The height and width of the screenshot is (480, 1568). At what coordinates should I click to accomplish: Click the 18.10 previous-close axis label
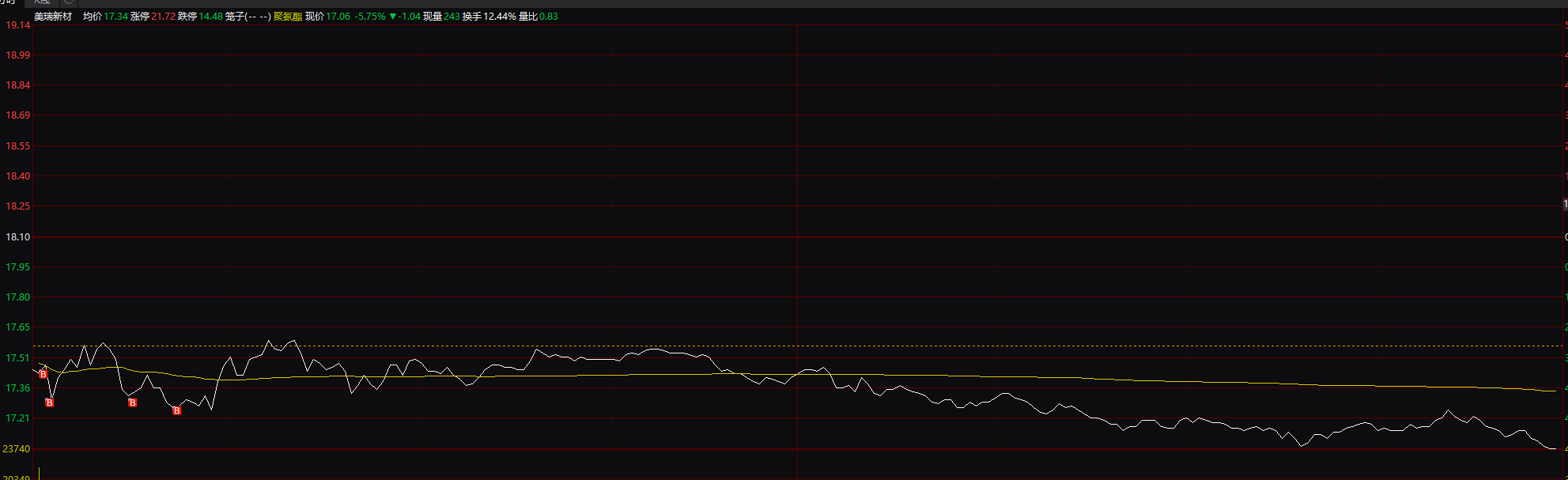pos(18,237)
